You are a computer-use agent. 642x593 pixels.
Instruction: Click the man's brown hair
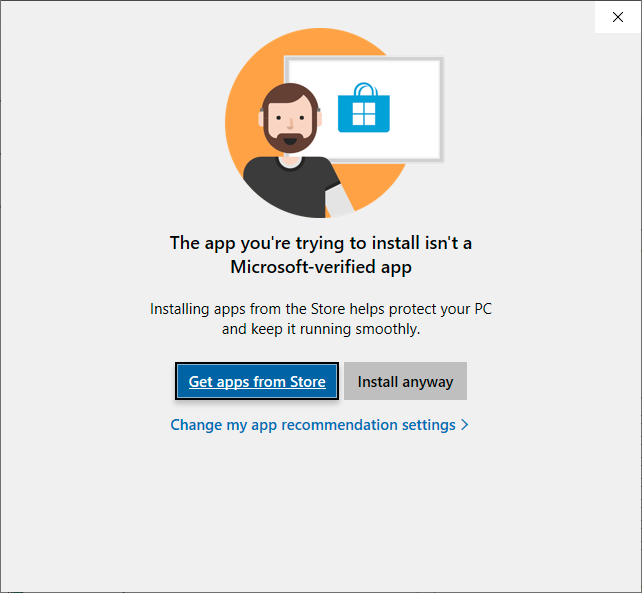pos(290,94)
